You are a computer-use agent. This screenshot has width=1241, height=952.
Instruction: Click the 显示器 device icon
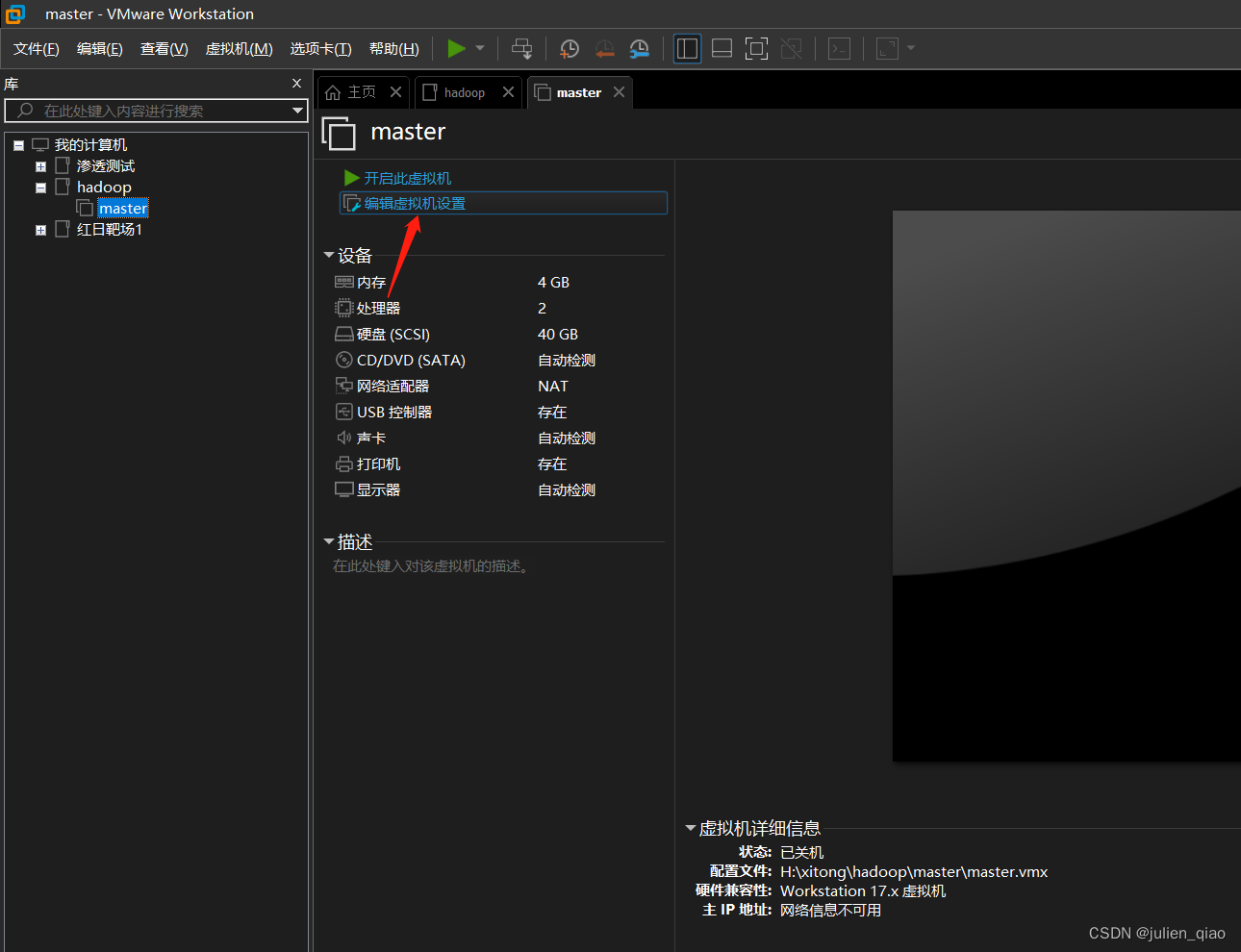[344, 489]
